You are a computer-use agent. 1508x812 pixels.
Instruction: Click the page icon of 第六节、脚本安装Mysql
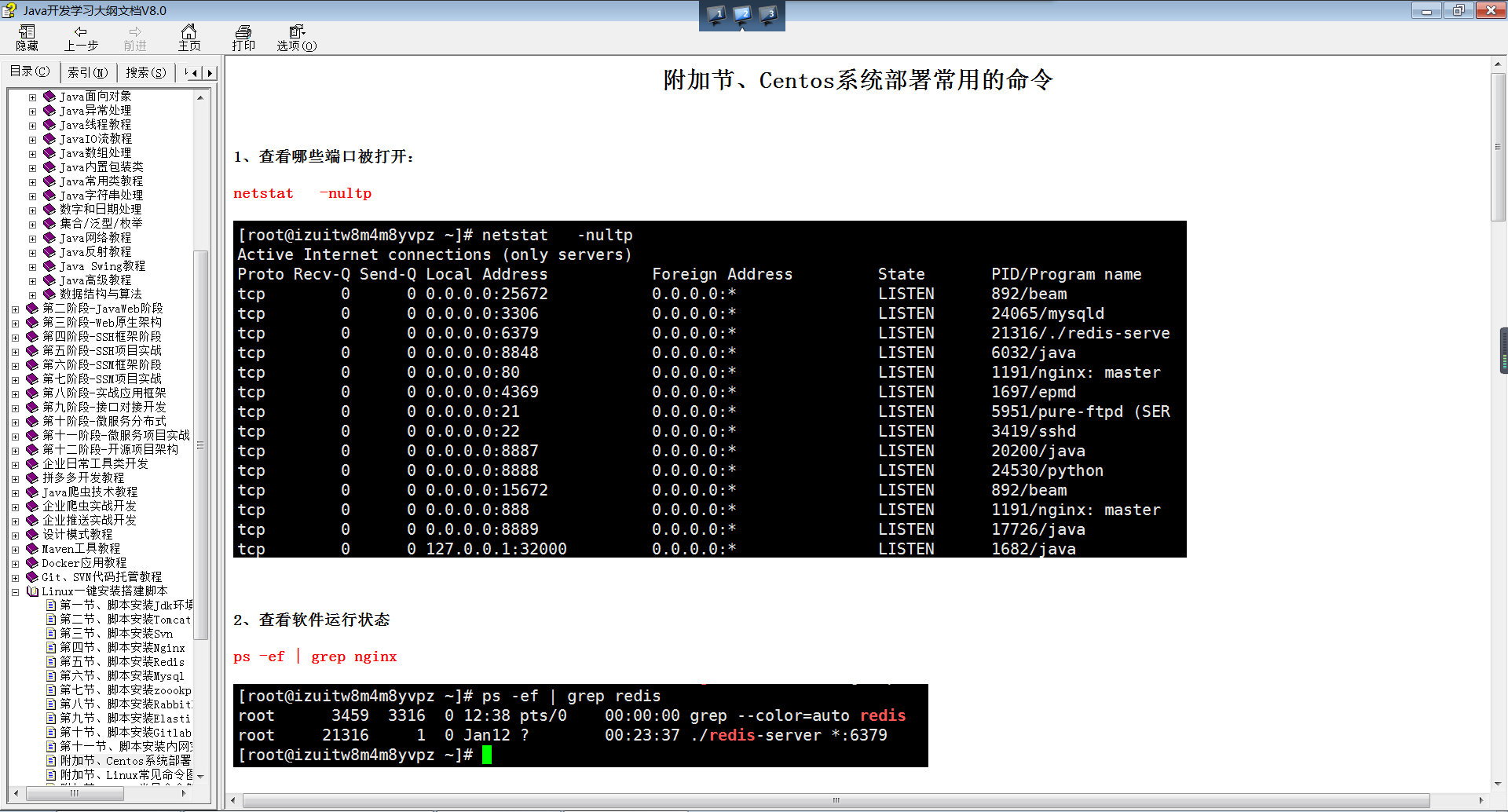(51, 676)
